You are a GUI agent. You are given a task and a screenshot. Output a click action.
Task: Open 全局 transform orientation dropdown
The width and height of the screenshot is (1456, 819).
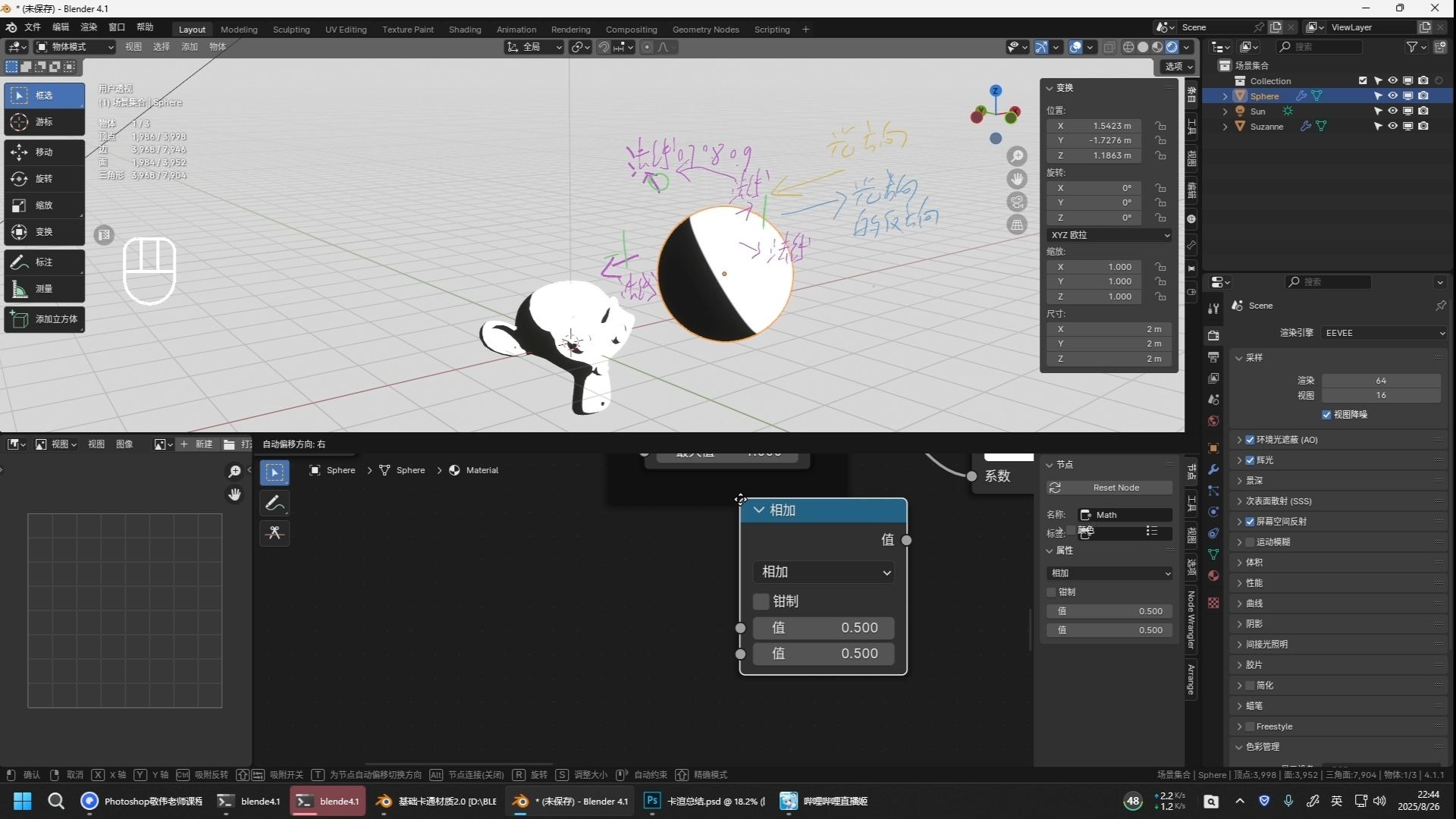pyautogui.click(x=535, y=47)
